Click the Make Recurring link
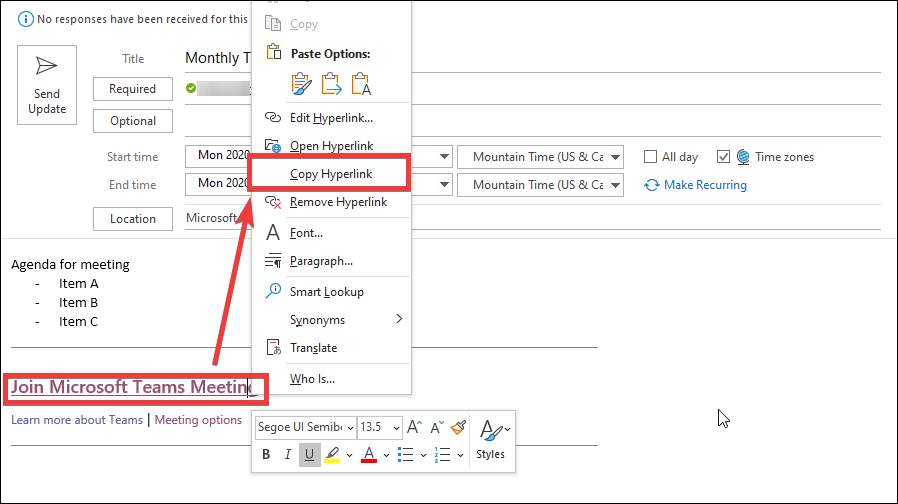The width and height of the screenshot is (898, 504). (x=705, y=185)
